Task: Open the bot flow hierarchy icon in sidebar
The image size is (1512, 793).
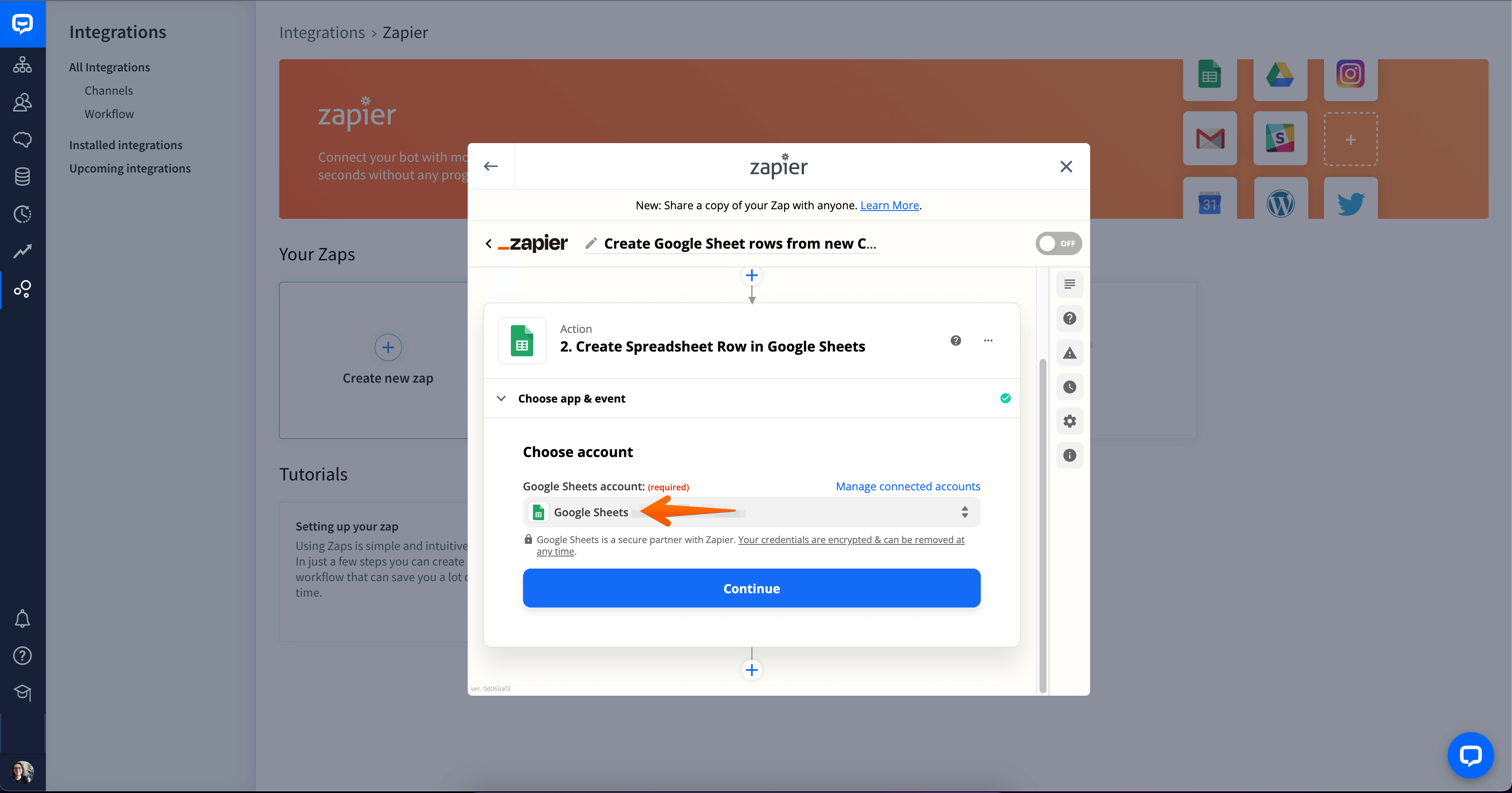Action: [22, 64]
